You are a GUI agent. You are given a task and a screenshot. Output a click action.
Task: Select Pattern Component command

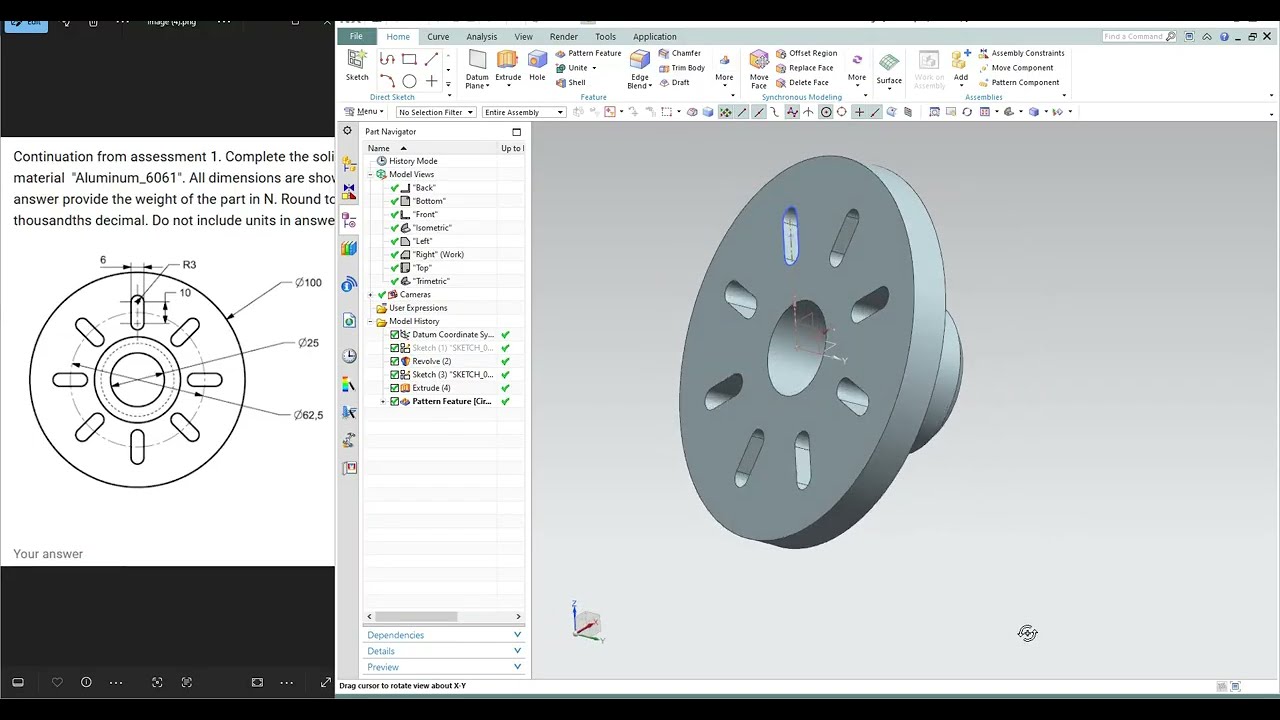[x=1018, y=83]
